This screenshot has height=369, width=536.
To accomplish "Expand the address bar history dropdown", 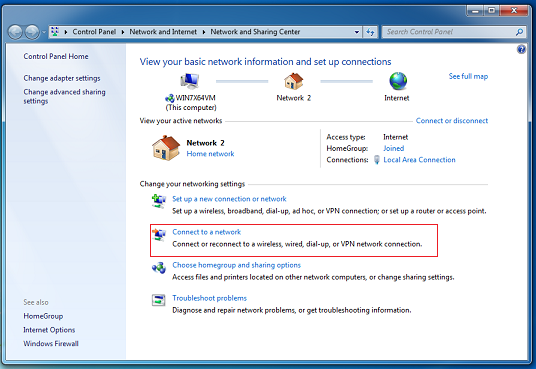I will [x=357, y=32].
